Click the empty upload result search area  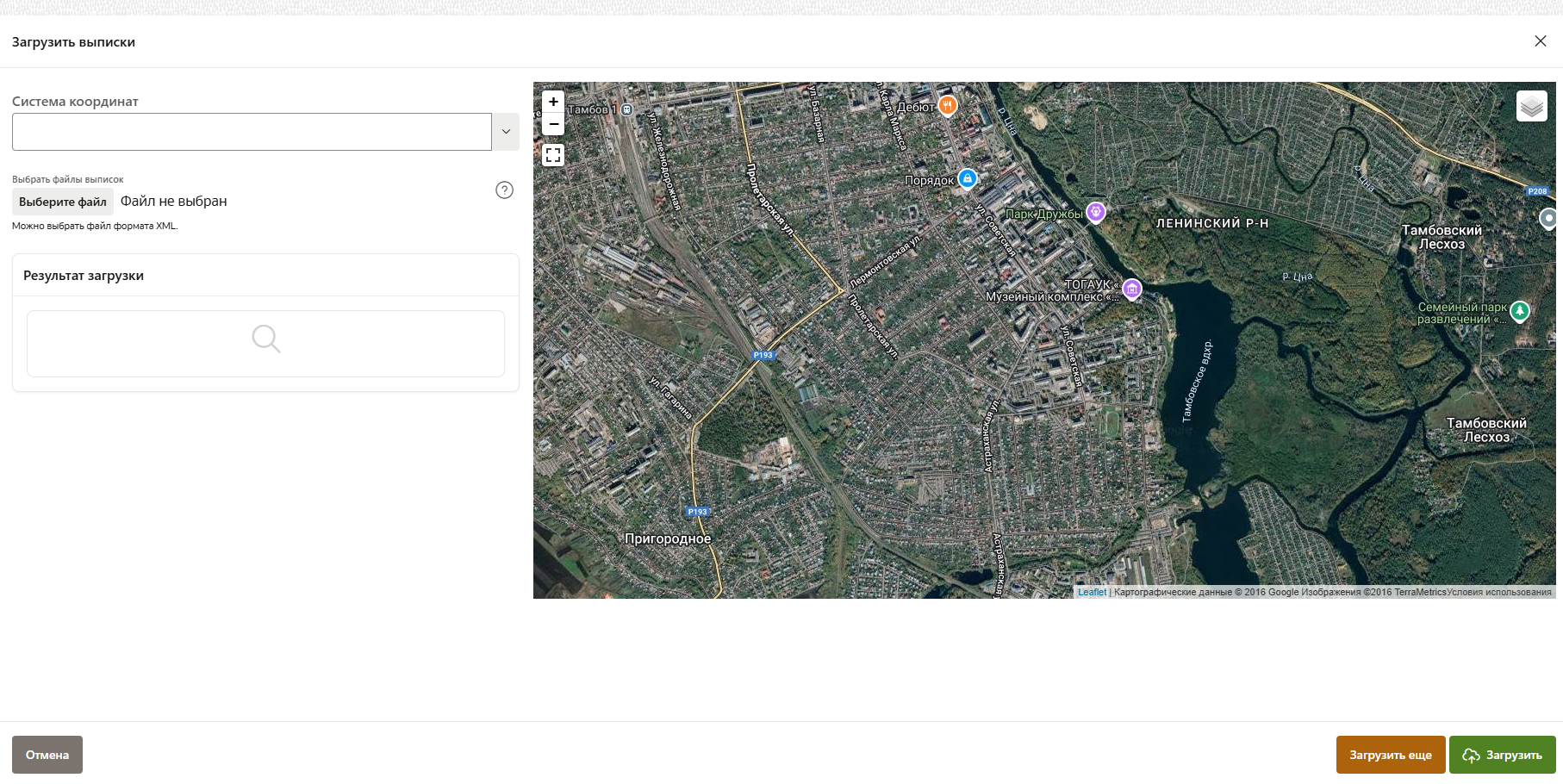coord(265,343)
